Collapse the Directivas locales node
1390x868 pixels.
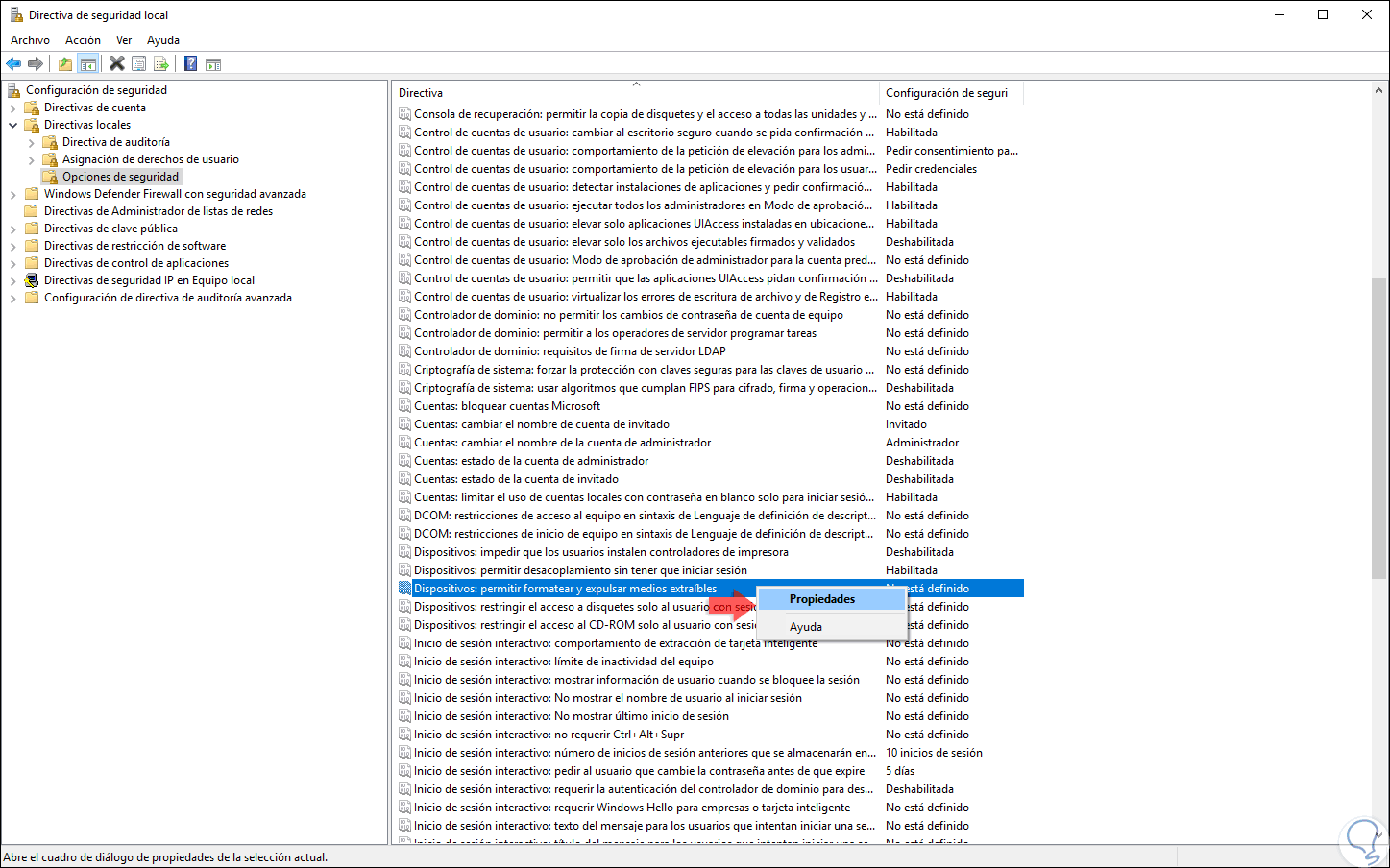click(13, 125)
